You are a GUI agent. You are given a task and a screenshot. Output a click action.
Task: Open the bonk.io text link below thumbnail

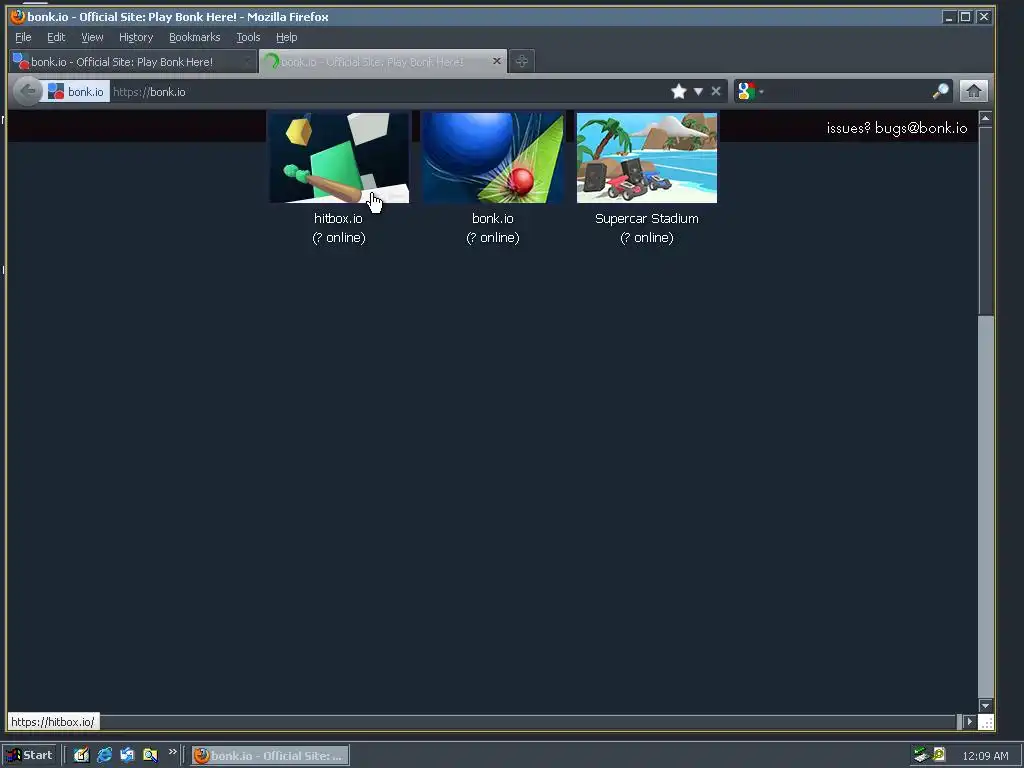coord(492,219)
